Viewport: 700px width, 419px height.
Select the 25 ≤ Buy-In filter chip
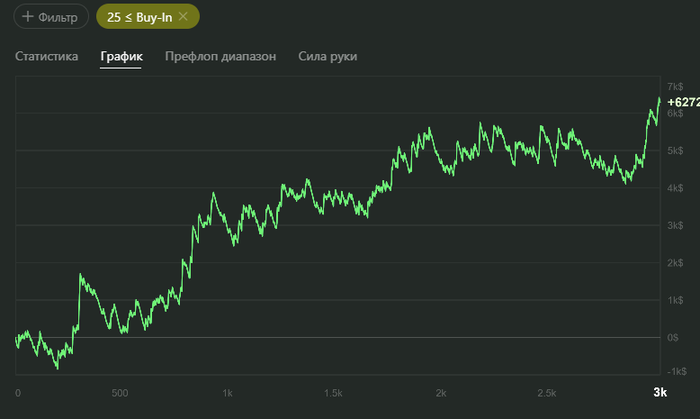point(148,17)
